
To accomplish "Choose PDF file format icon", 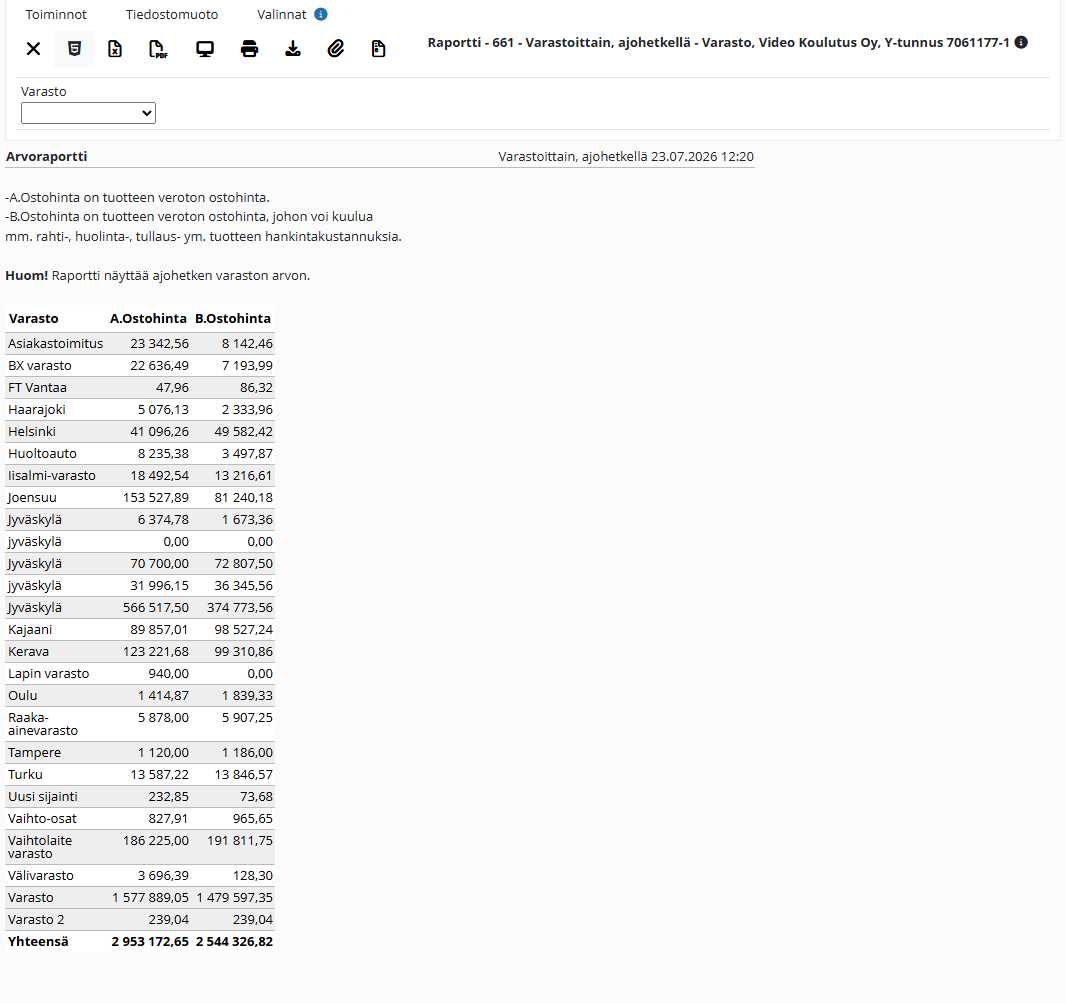I will click(x=158, y=49).
